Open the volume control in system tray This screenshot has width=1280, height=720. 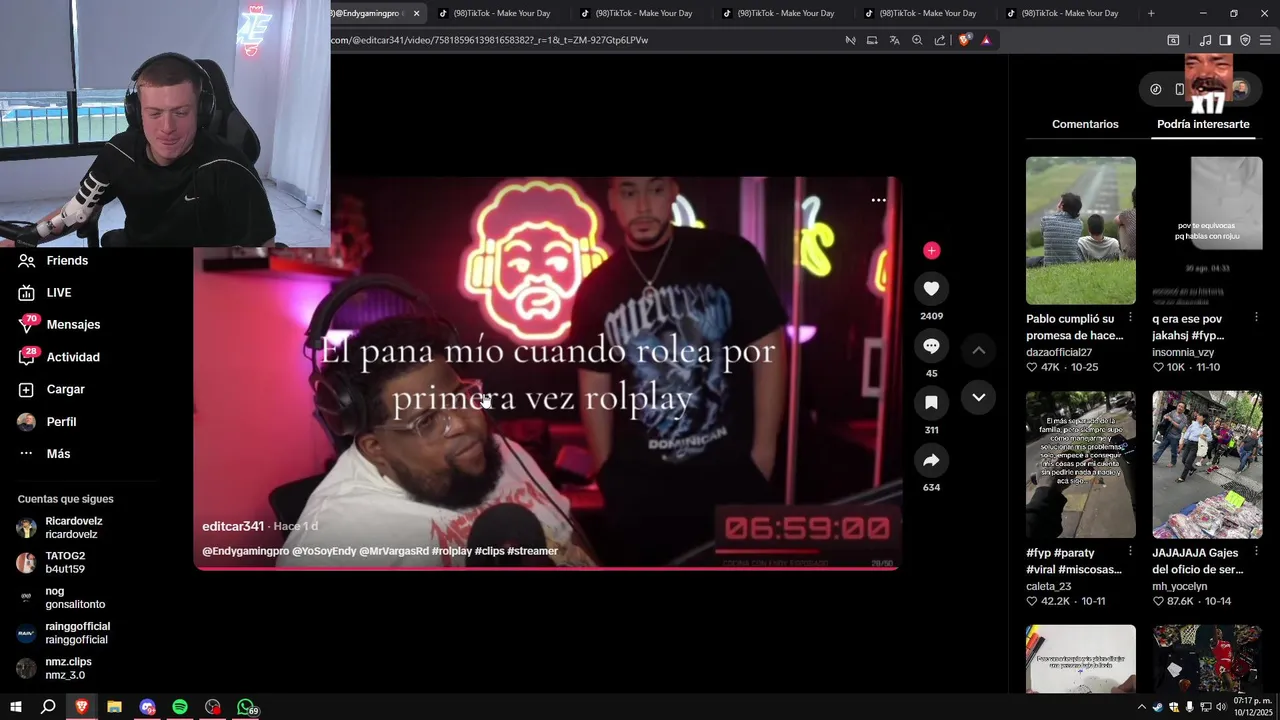click(x=1221, y=707)
